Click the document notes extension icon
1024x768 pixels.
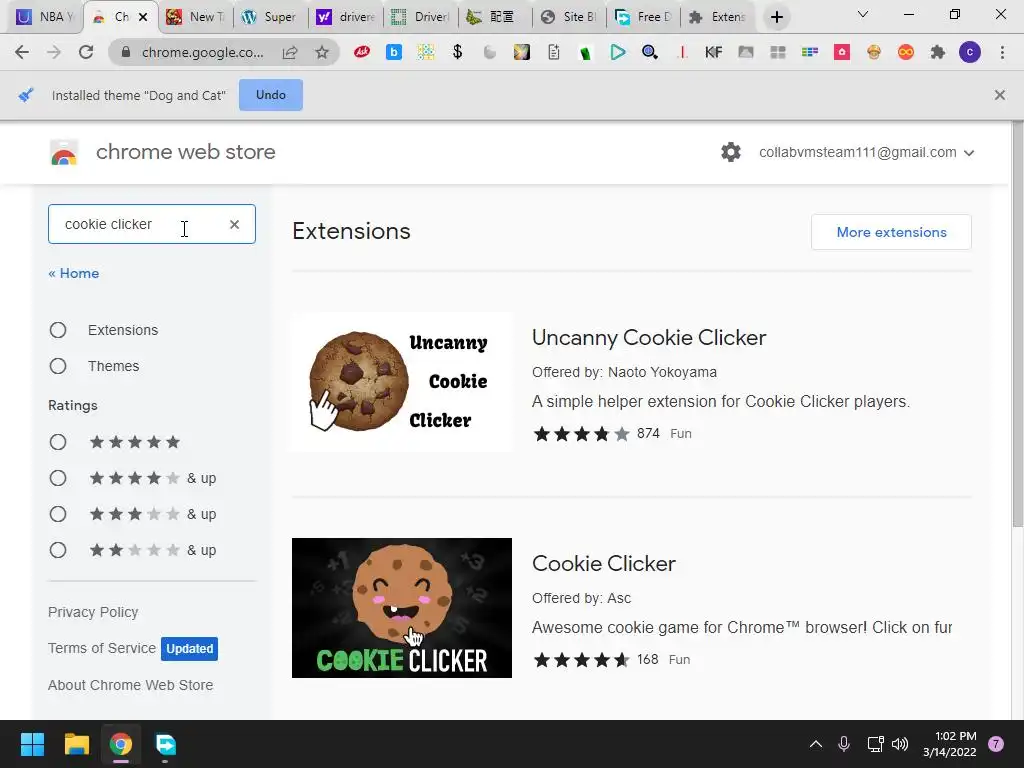click(x=554, y=52)
